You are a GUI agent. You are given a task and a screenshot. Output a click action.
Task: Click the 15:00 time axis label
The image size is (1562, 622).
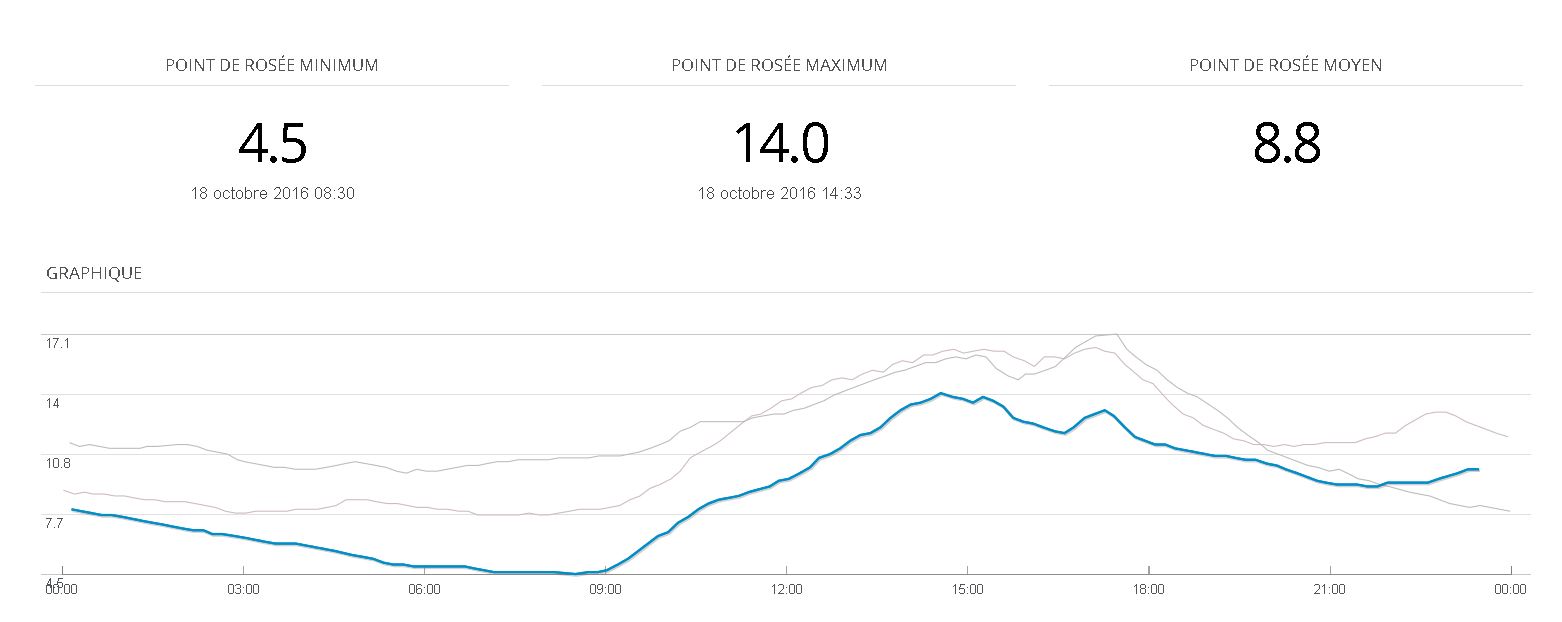point(967,590)
